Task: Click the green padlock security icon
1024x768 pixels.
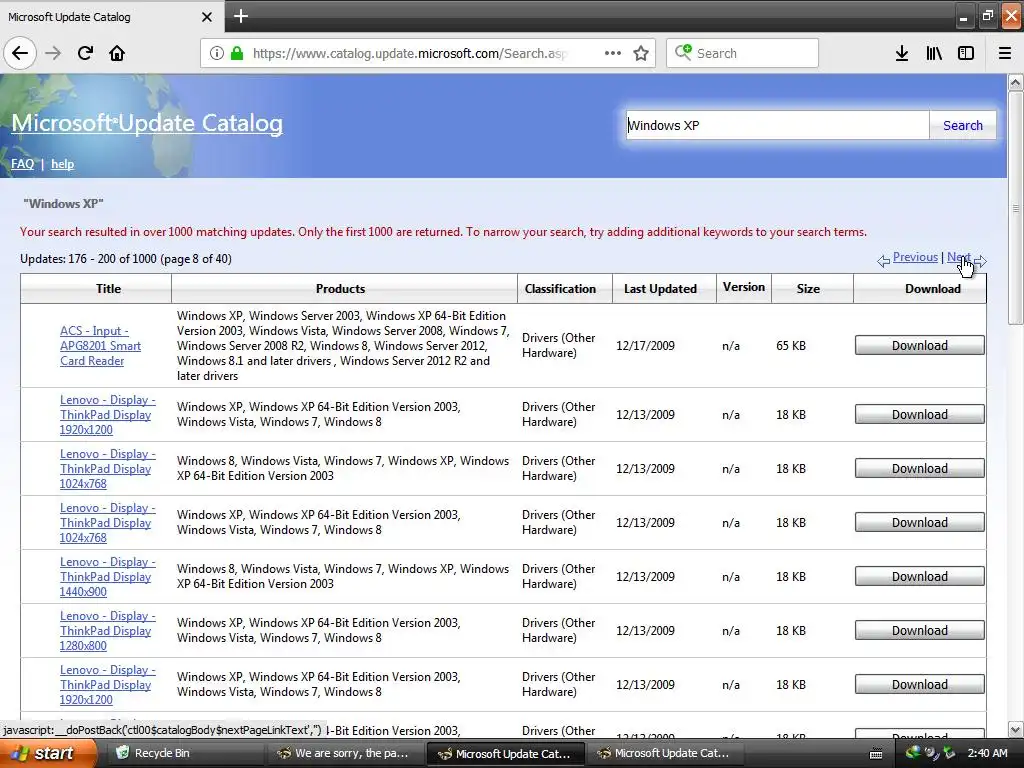Action: (x=237, y=53)
